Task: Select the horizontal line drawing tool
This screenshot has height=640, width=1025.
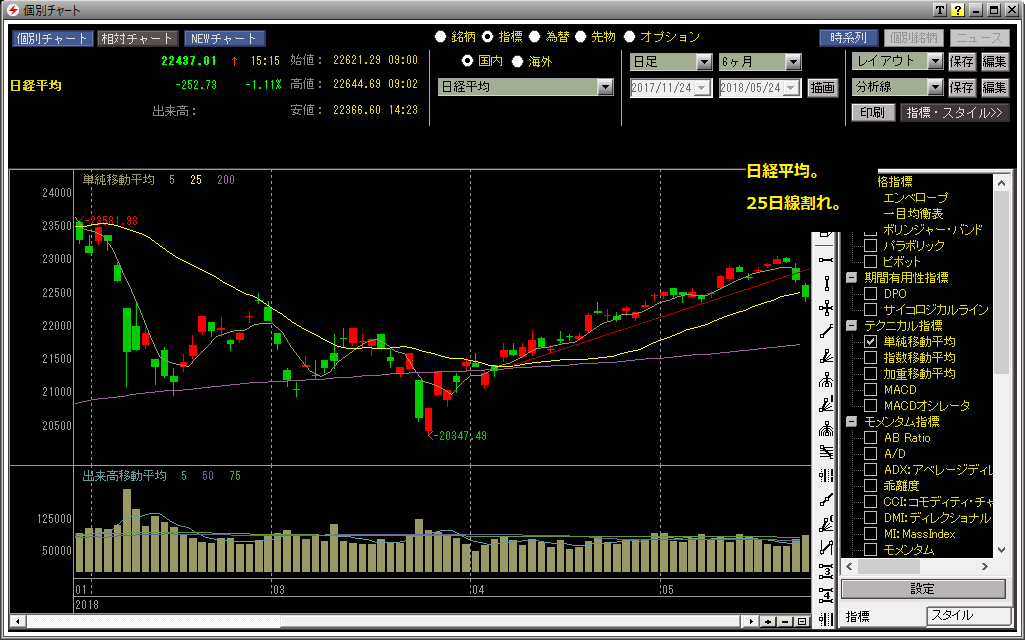Action: click(x=826, y=259)
